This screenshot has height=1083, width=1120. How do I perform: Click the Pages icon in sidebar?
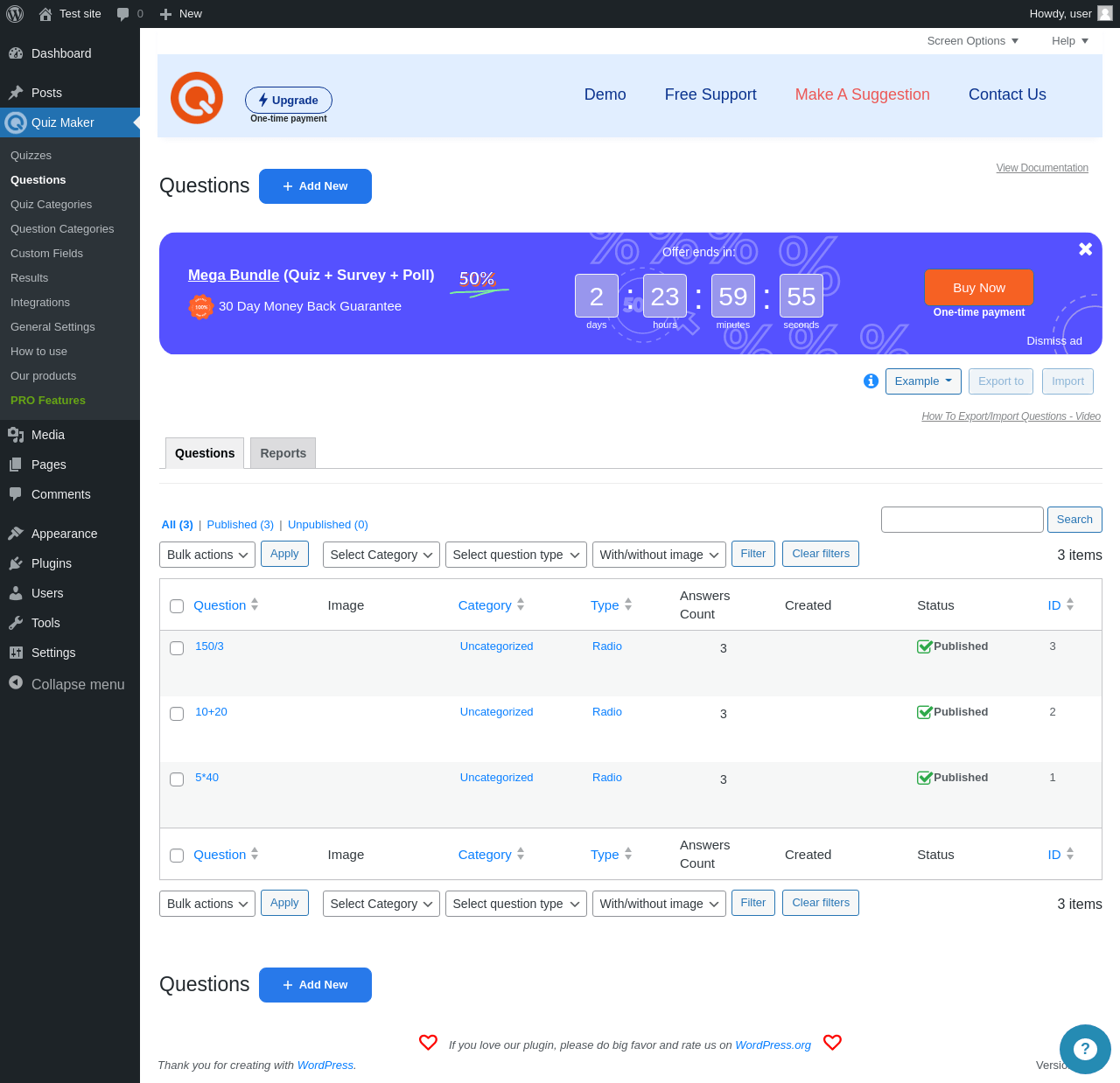(16, 465)
